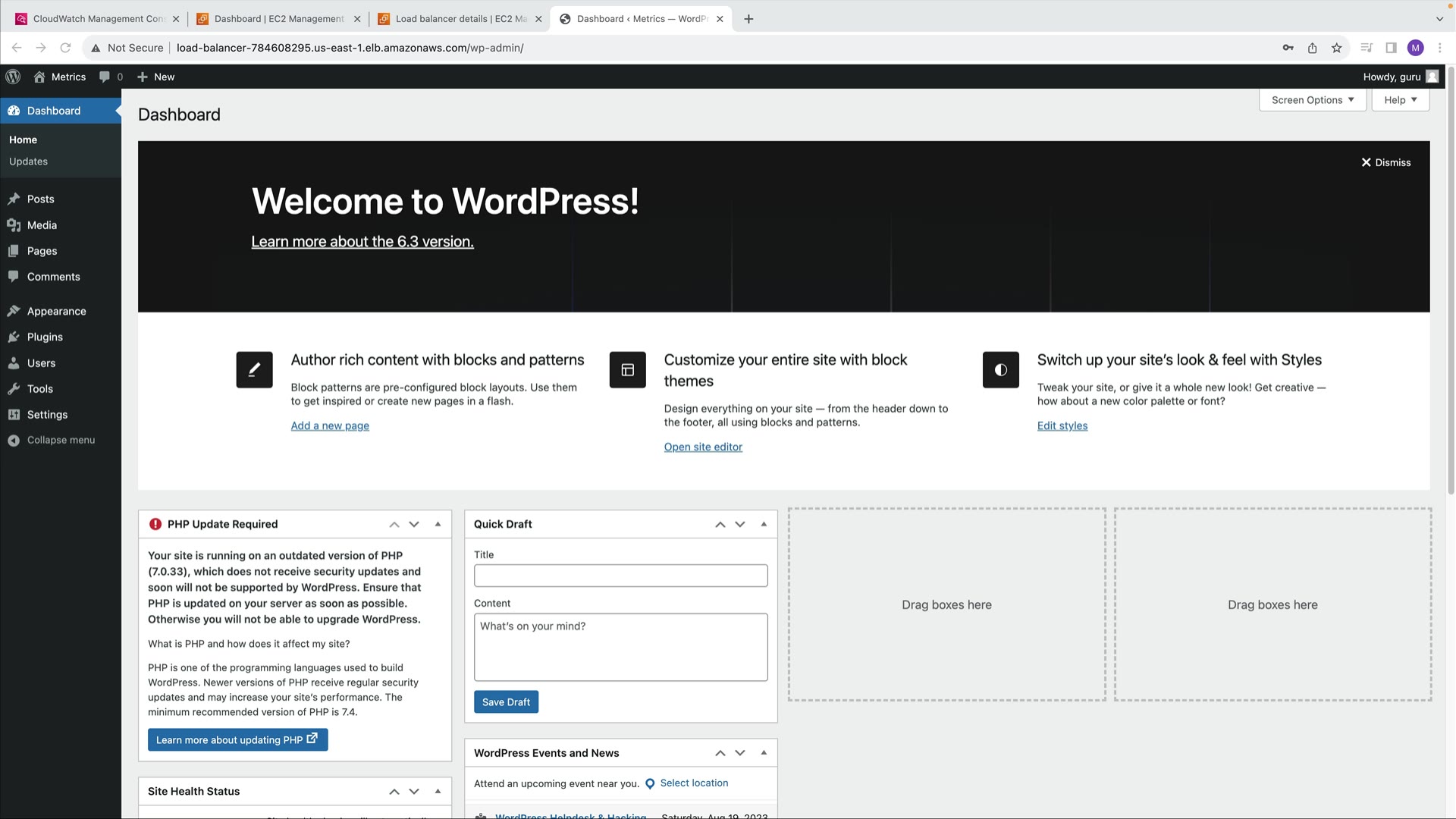
Task: Expand the Screen Options dropdown
Action: coord(1312,100)
